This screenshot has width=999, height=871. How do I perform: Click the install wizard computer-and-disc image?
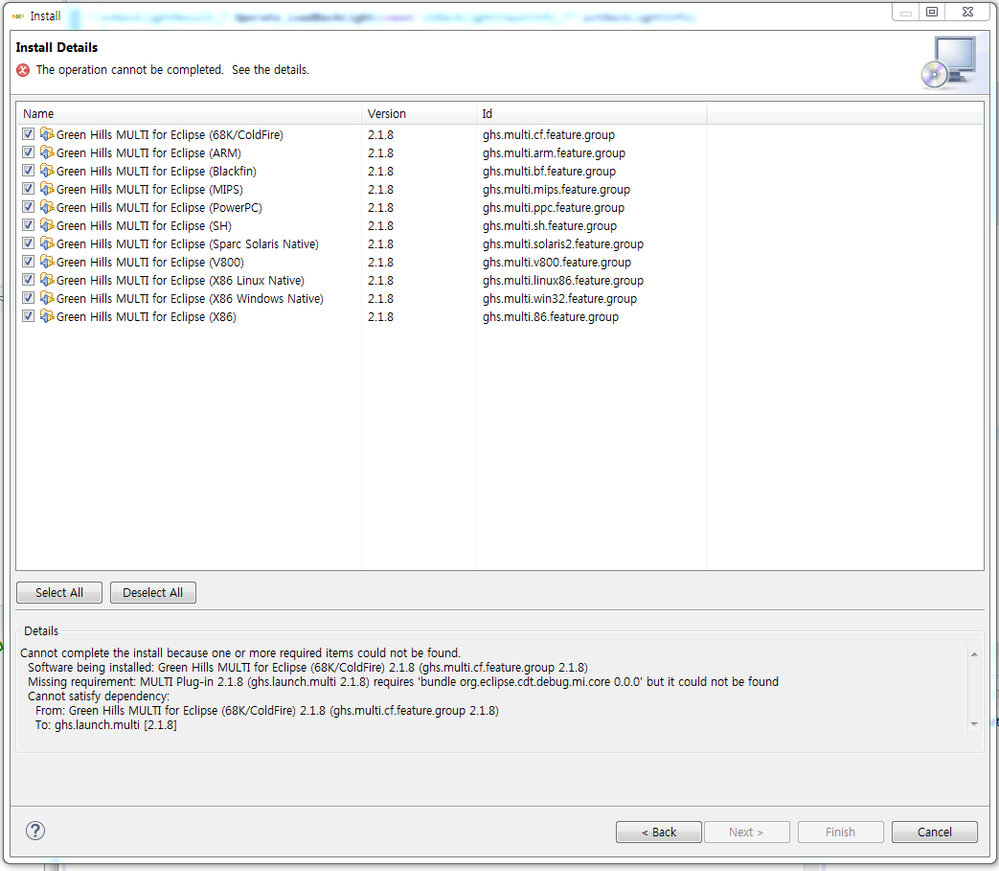point(948,62)
